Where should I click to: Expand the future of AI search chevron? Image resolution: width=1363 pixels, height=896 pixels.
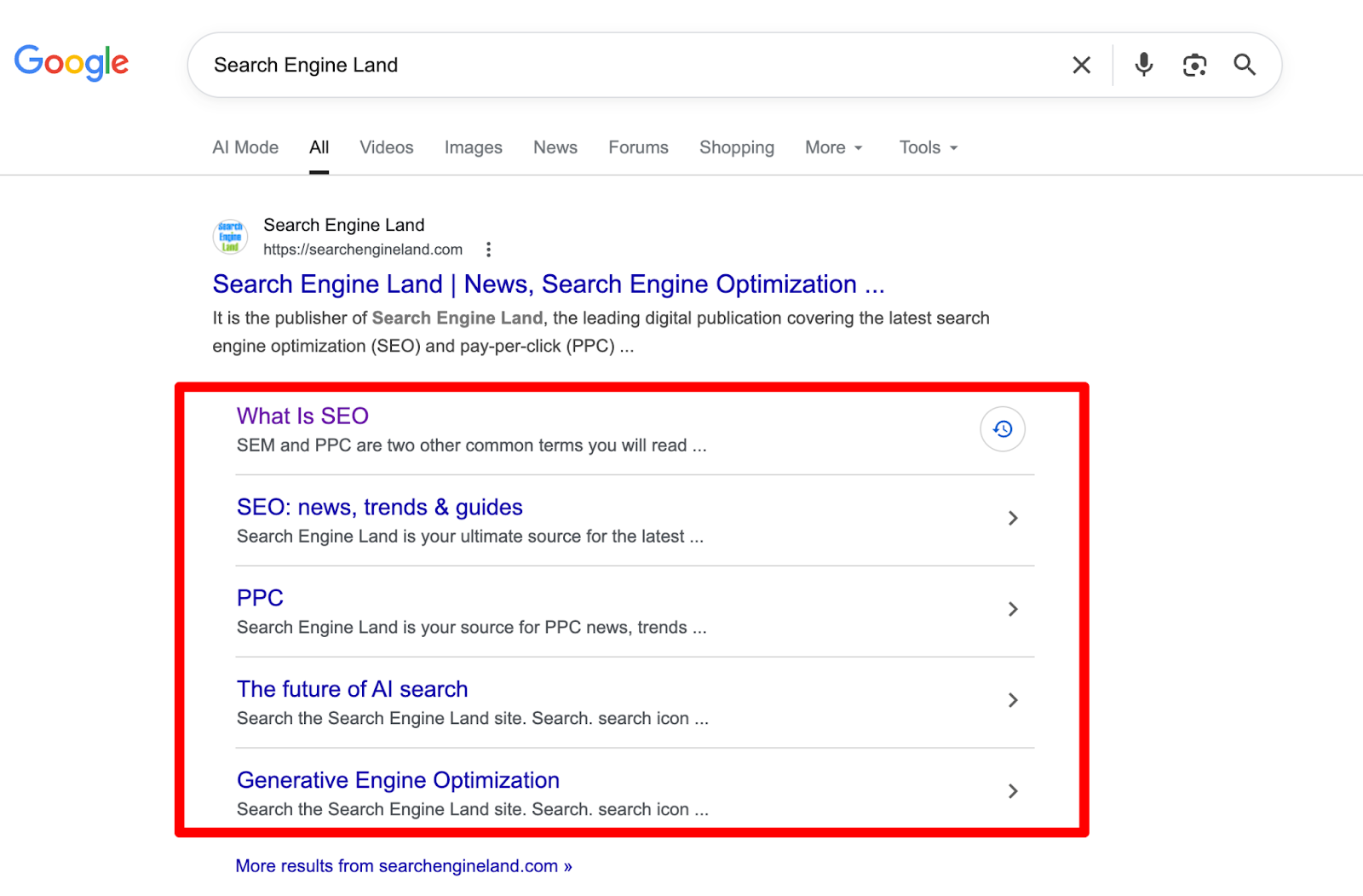point(1013,700)
